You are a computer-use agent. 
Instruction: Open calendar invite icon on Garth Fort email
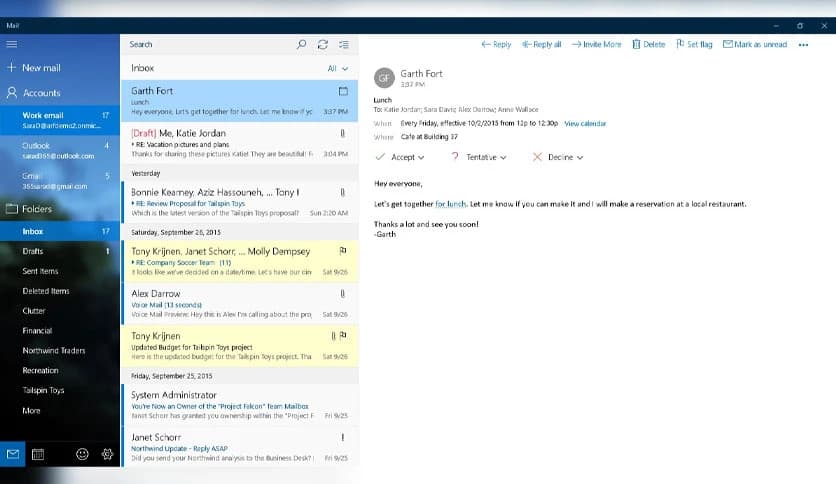click(x=343, y=91)
